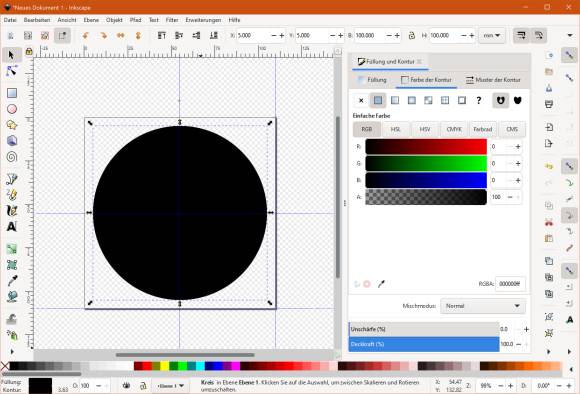Open the Mischmodus Normal dropdown
This screenshot has height=394, width=580.
pos(483,306)
